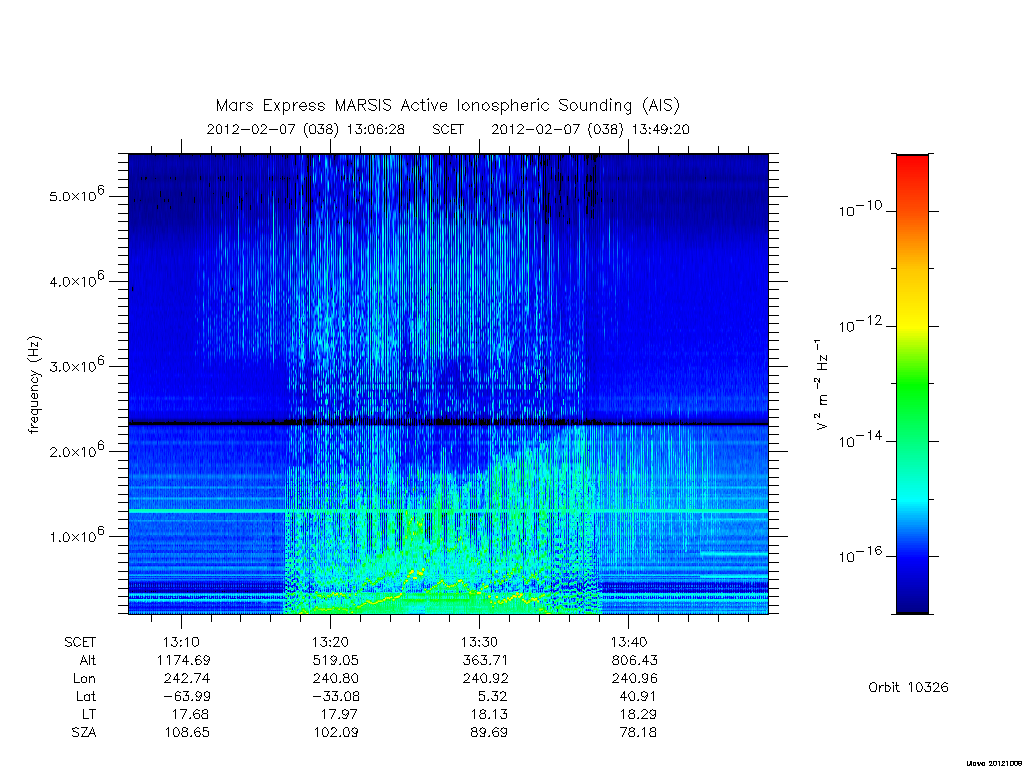
Task: Click the colorbar label '10^-12'
Action: click(x=860, y=325)
